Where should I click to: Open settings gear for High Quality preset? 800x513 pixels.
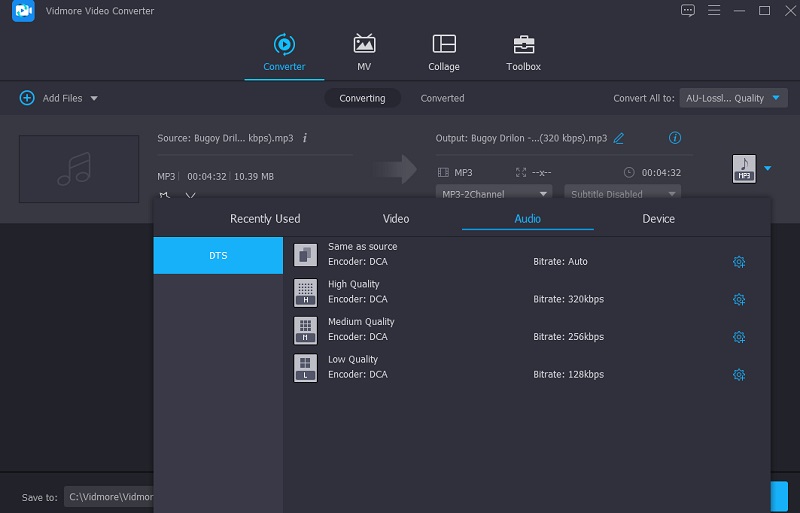739,299
